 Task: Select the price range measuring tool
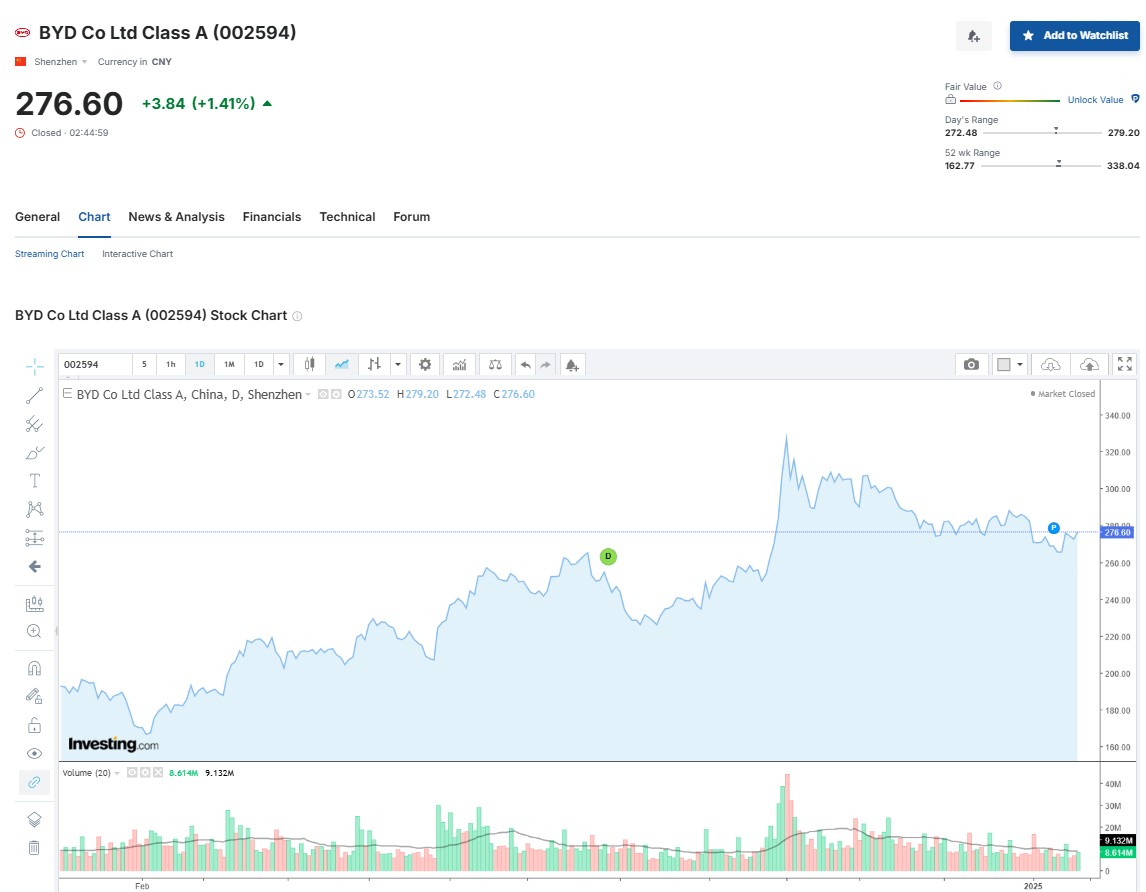(34, 538)
